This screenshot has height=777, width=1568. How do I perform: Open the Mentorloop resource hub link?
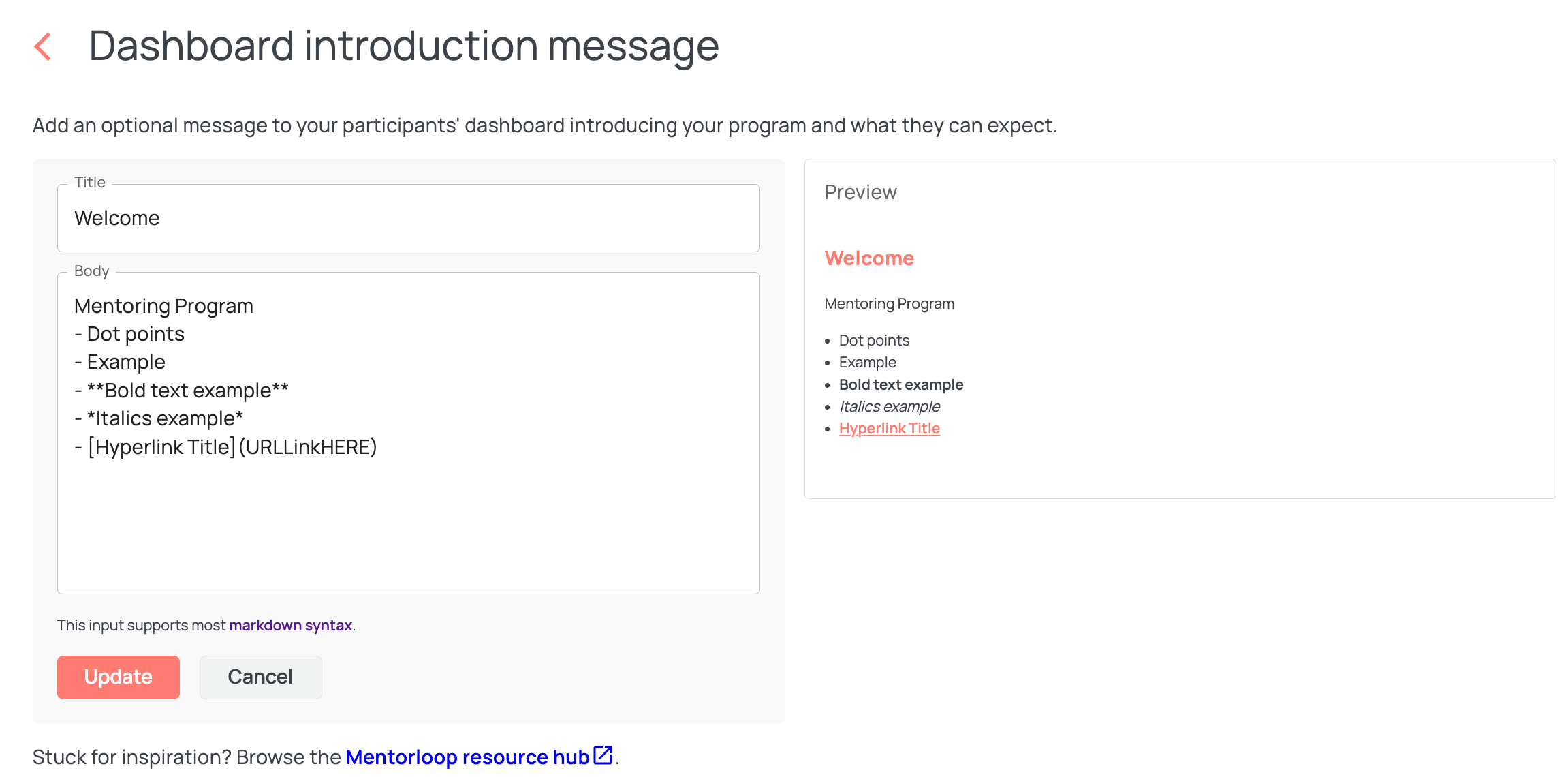click(x=467, y=757)
